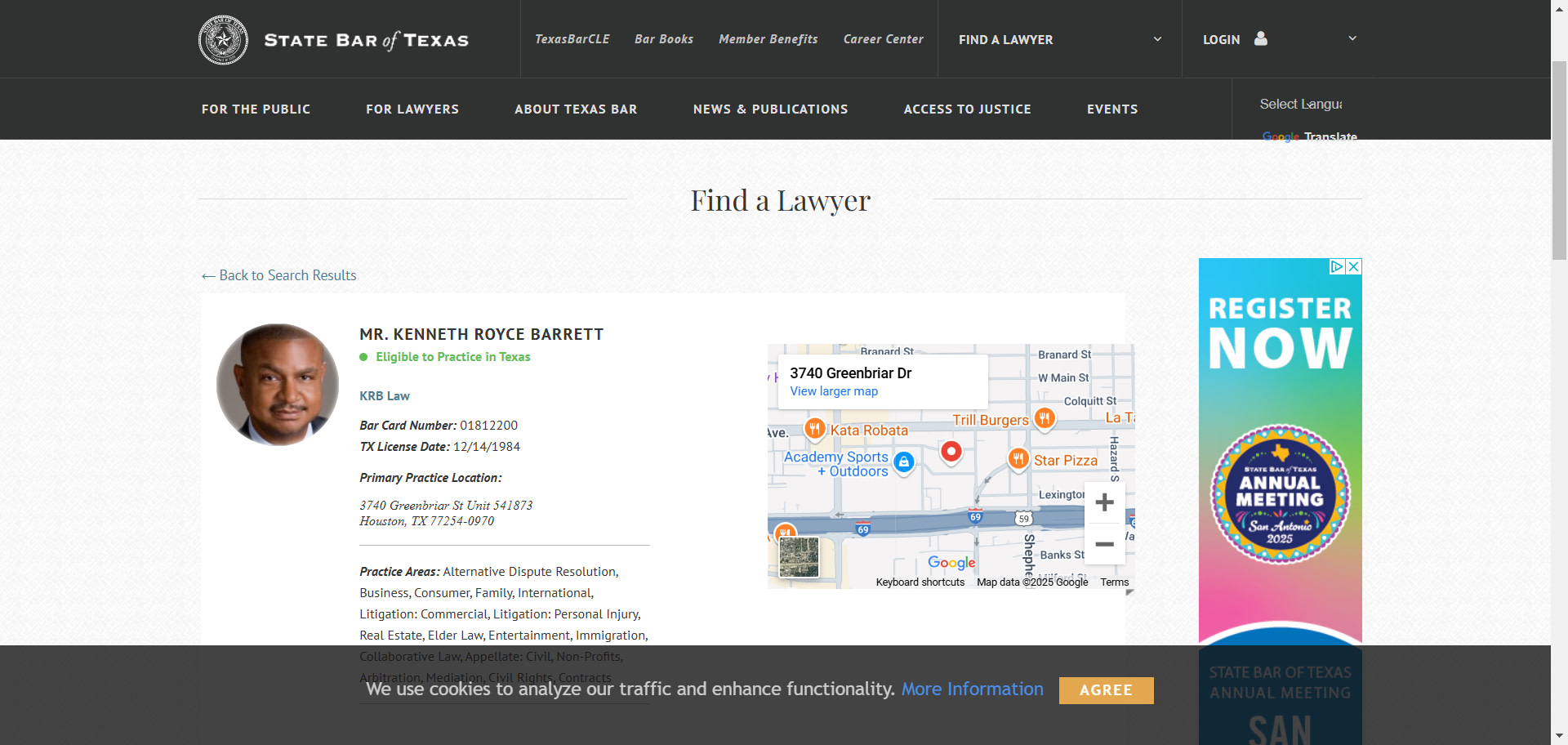Expand the Login dropdown chevron

pos(1352,38)
